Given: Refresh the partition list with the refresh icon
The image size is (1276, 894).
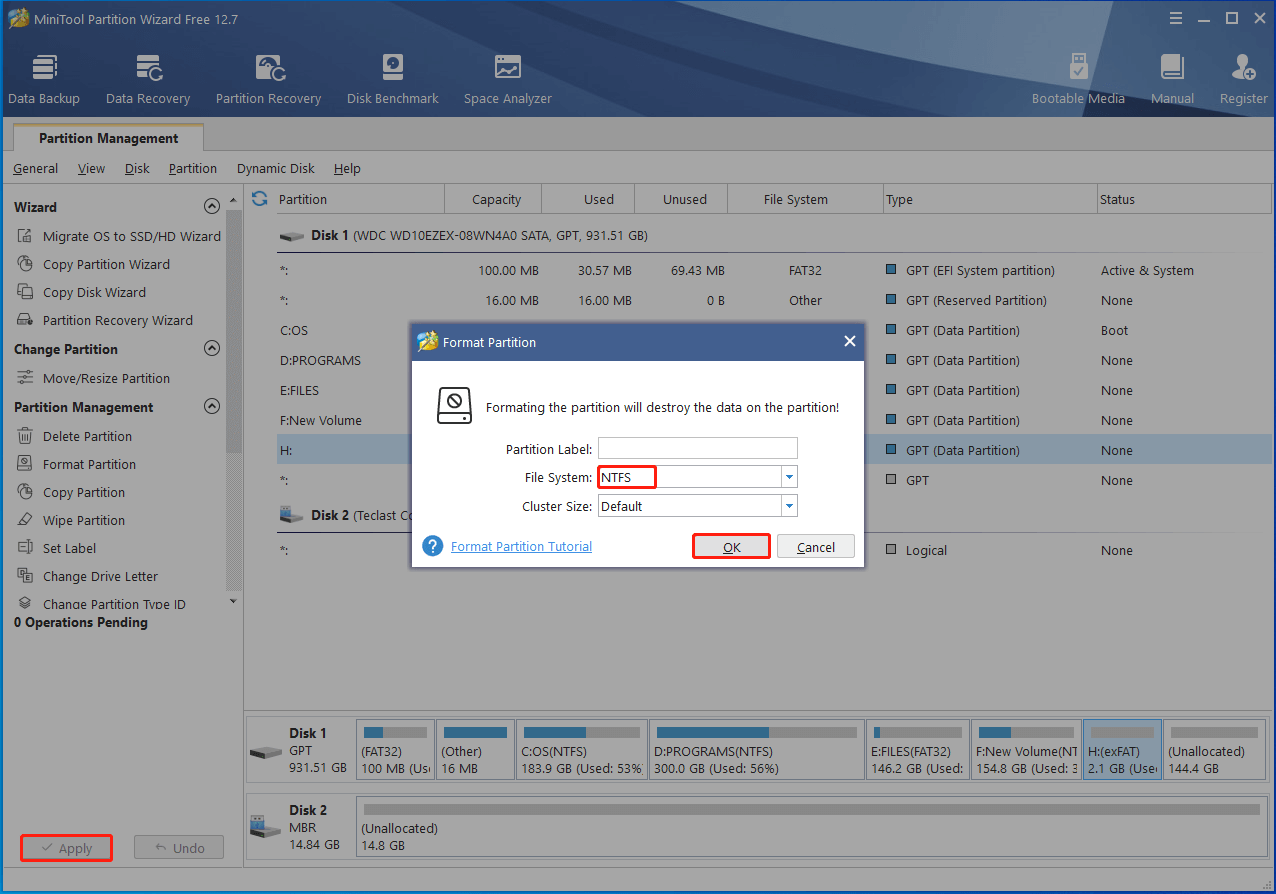Looking at the screenshot, I should (x=260, y=199).
